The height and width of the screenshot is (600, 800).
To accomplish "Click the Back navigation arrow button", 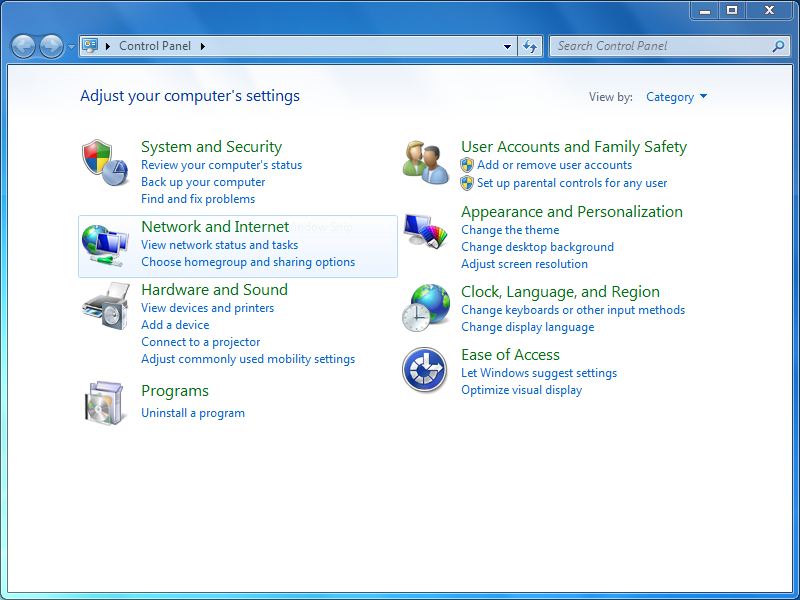I will 23,46.
